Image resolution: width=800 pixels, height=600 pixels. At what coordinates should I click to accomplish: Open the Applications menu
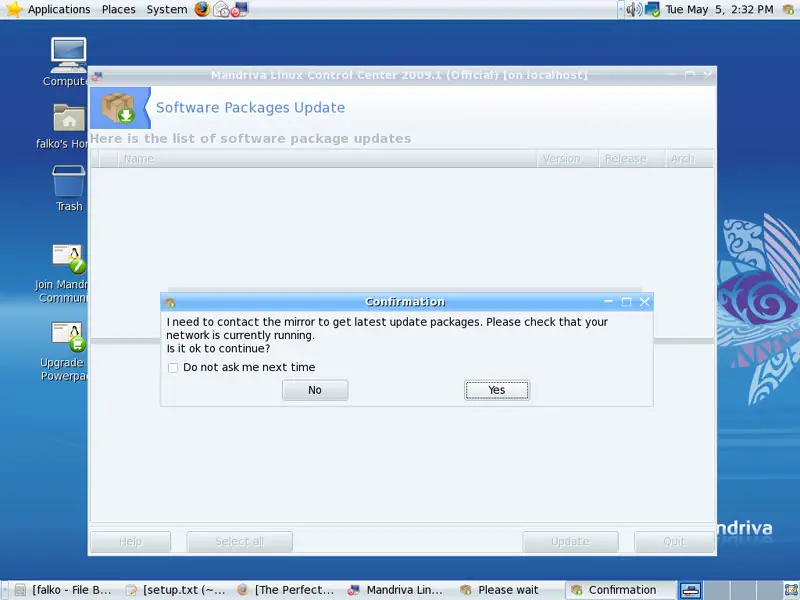(x=59, y=9)
